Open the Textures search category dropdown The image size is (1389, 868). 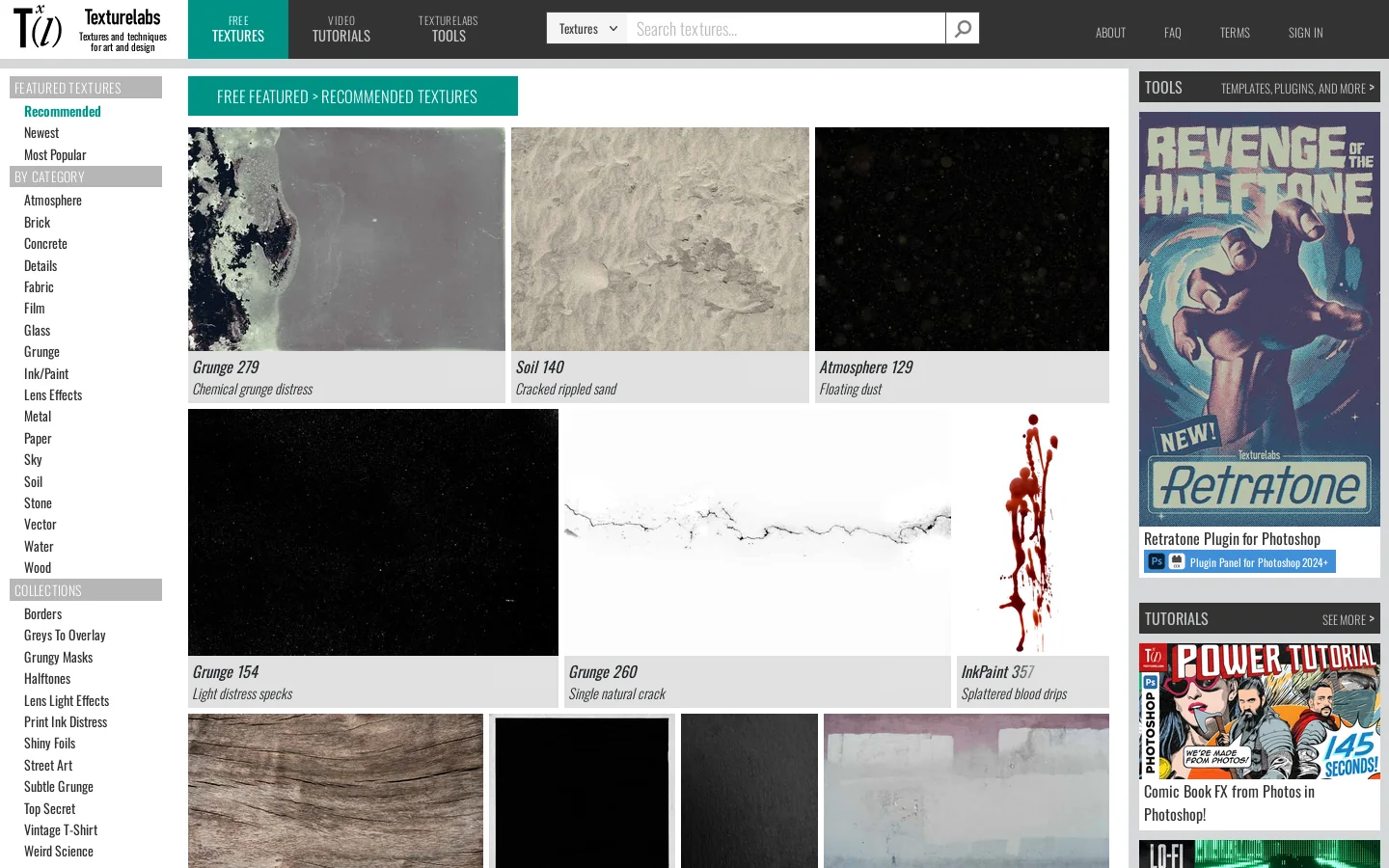pos(586,29)
